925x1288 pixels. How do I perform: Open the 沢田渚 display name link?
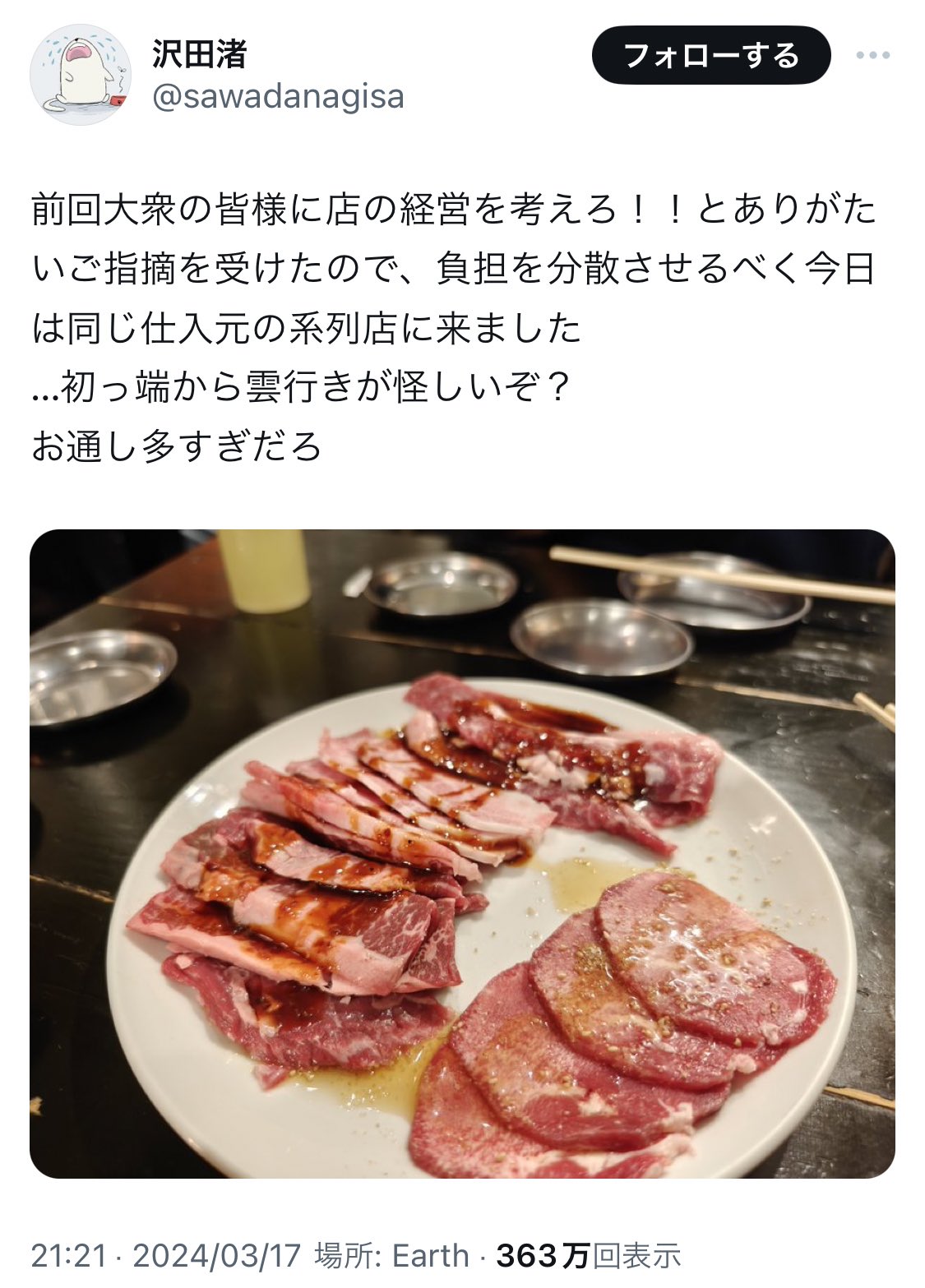pyautogui.click(x=200, y=54)
